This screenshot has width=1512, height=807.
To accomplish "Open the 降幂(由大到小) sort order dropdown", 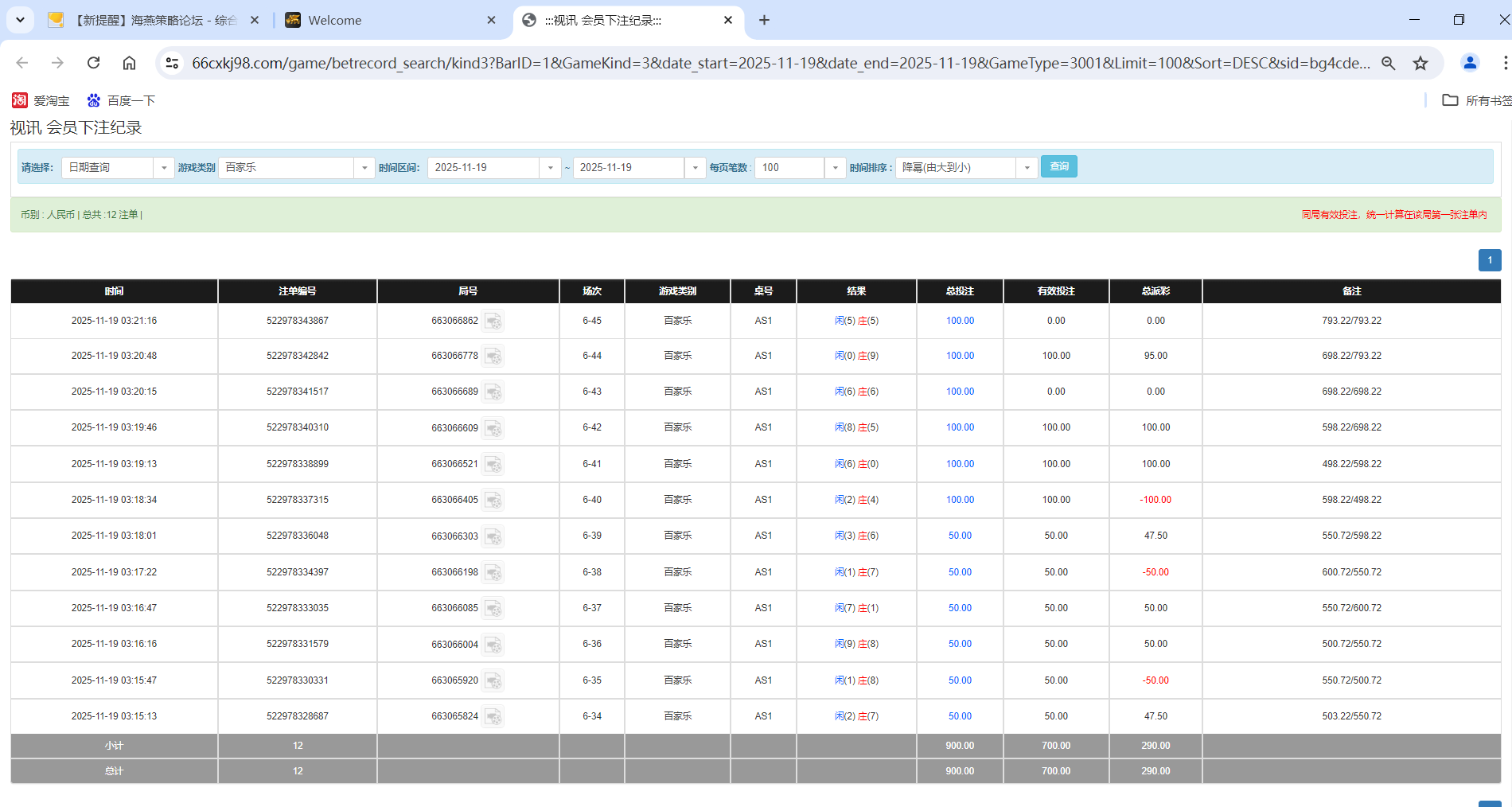I will (1027, 168).
